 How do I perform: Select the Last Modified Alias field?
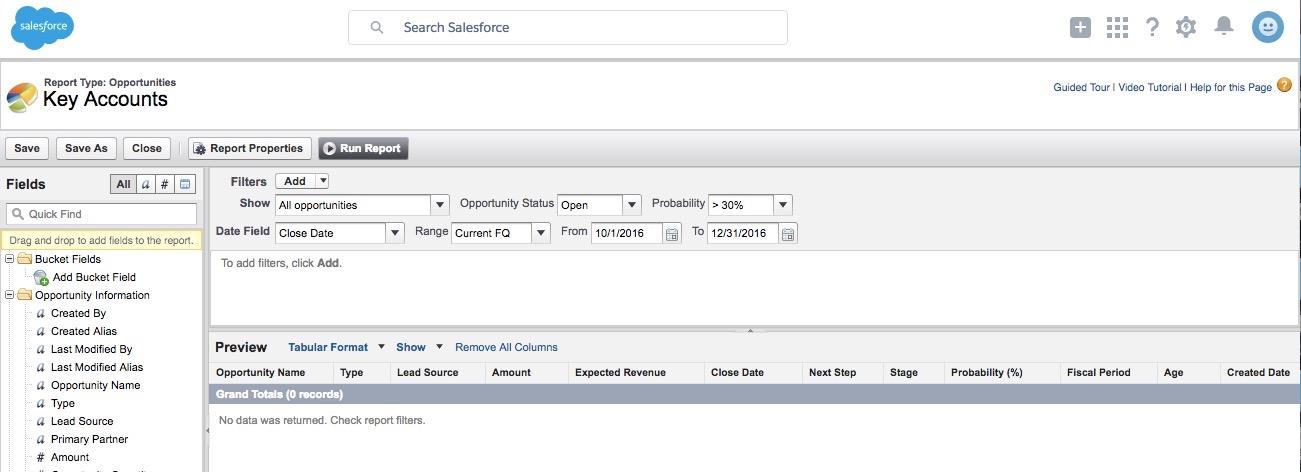(x=97, y=368)
